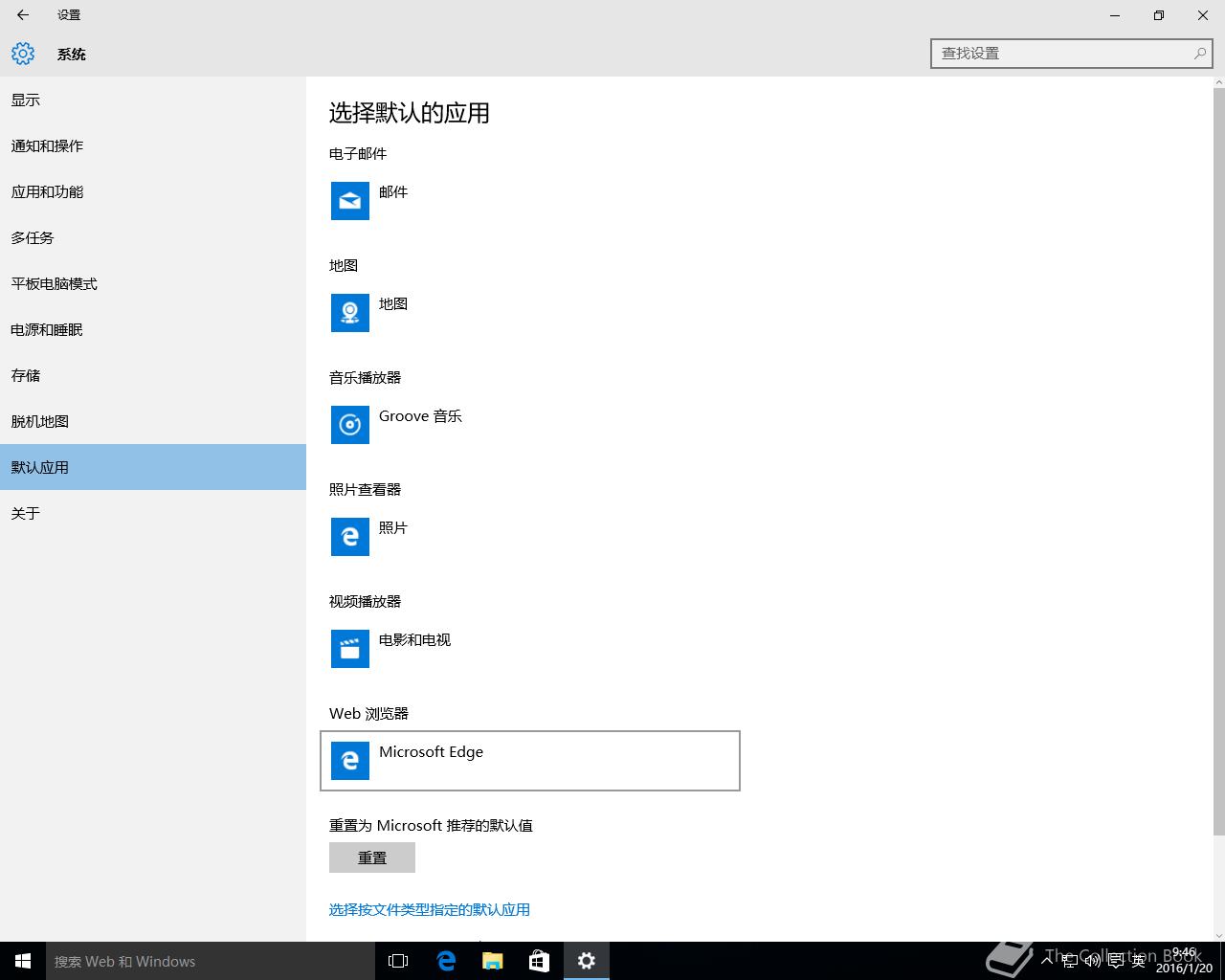Click the taskbar 搜索 Web 和 Windows box
The height and width of the screenshot is (980, 1225).
[211, 961]
